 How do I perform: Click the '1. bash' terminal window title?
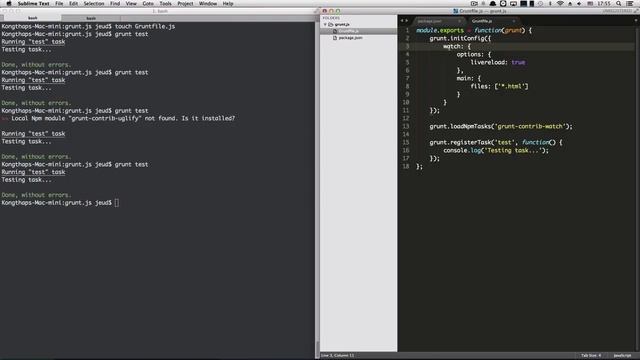pyautogui.click(x=160, y=11)
